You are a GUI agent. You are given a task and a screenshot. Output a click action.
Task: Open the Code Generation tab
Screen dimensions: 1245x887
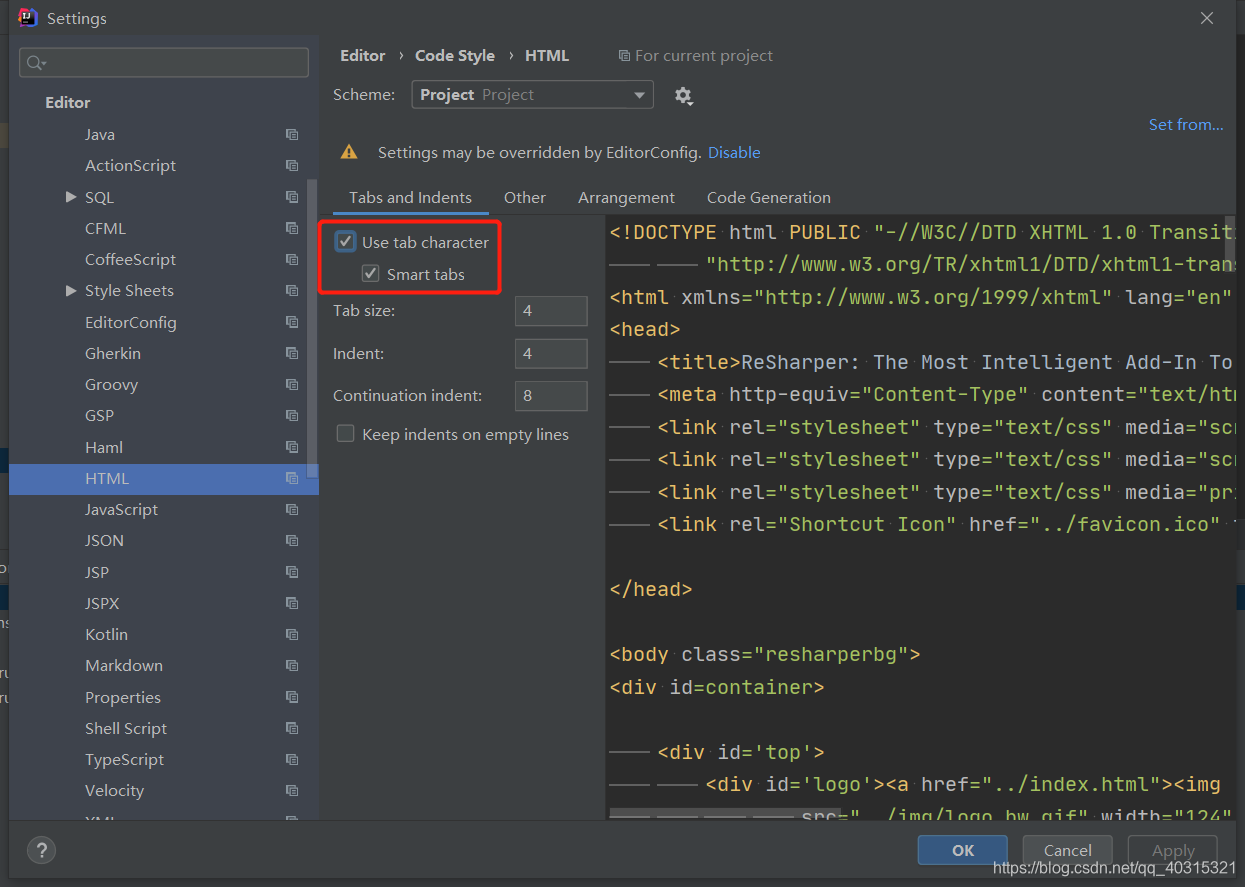769,198
